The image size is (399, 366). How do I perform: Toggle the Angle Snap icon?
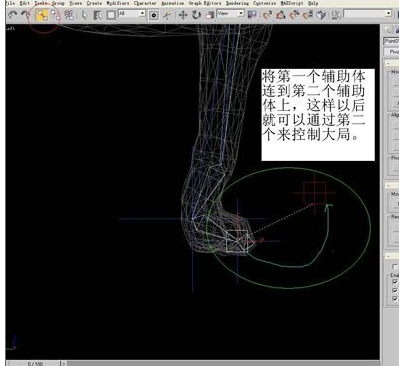280,15
